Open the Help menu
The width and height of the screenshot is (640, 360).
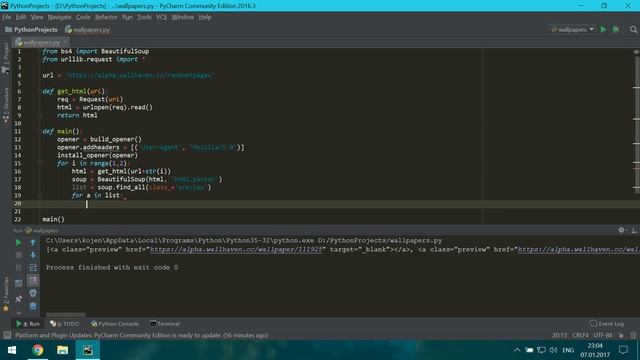click(x=205, y=17)
